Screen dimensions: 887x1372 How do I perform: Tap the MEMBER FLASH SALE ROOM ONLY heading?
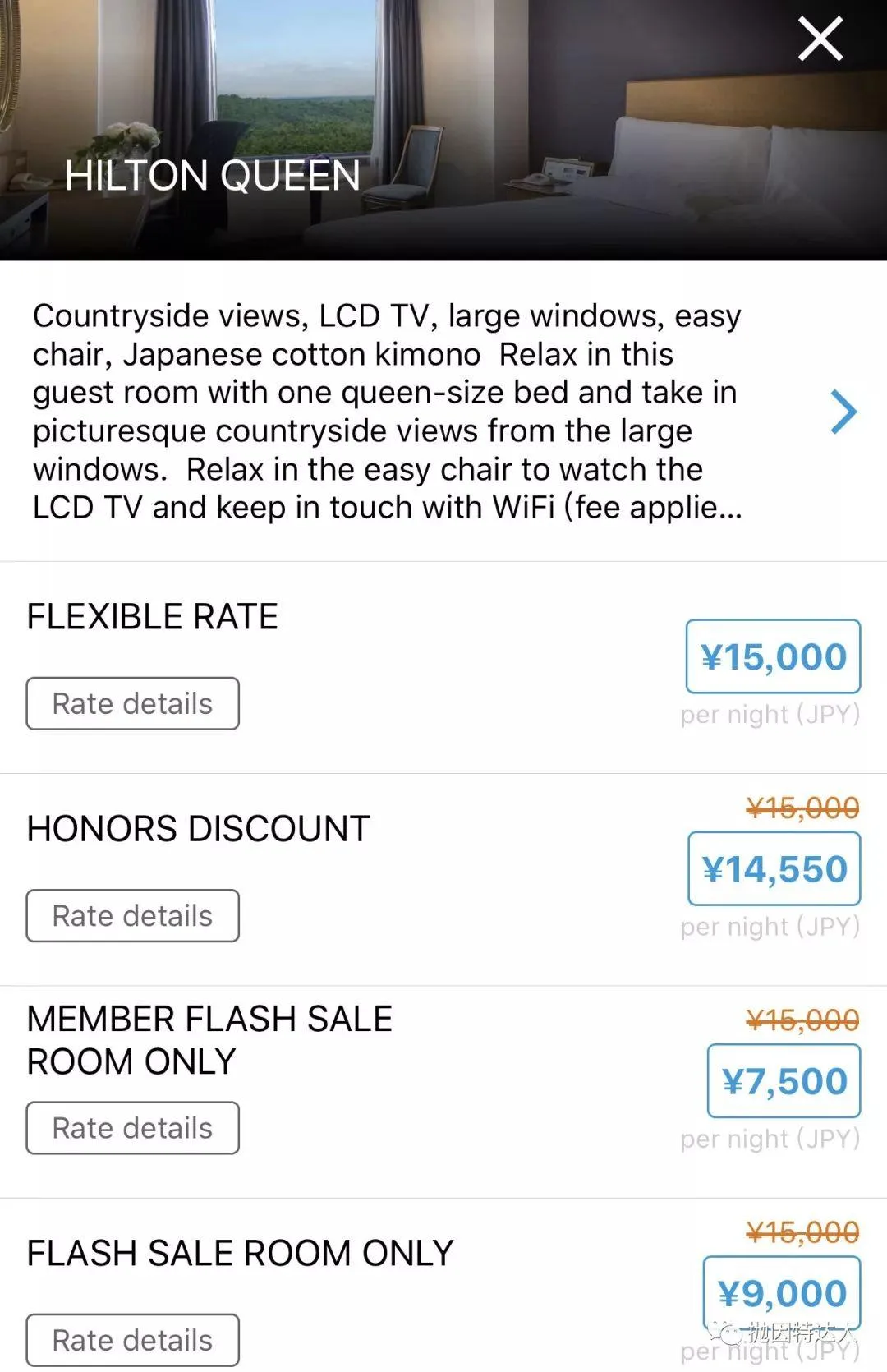point(209,1040)
